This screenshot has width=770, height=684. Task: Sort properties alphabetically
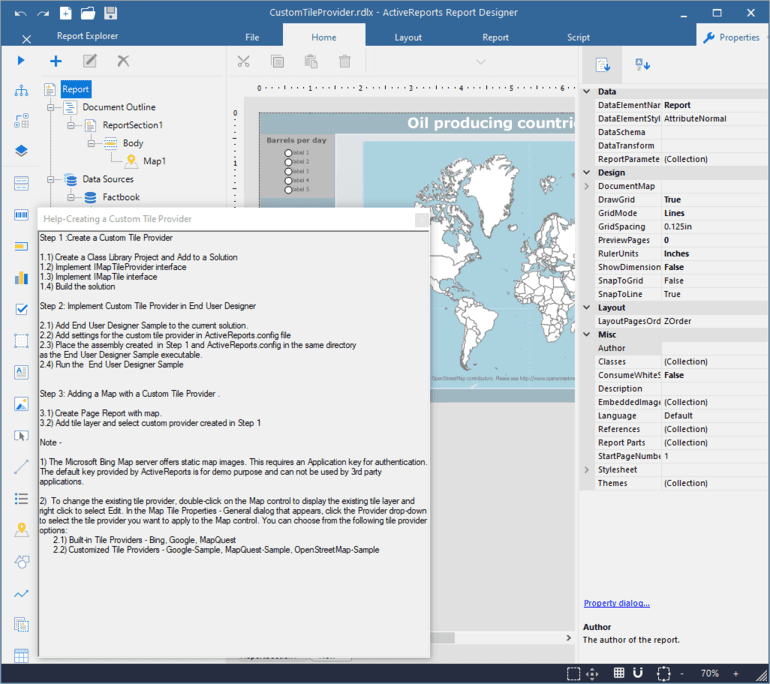tap(642, 65)
